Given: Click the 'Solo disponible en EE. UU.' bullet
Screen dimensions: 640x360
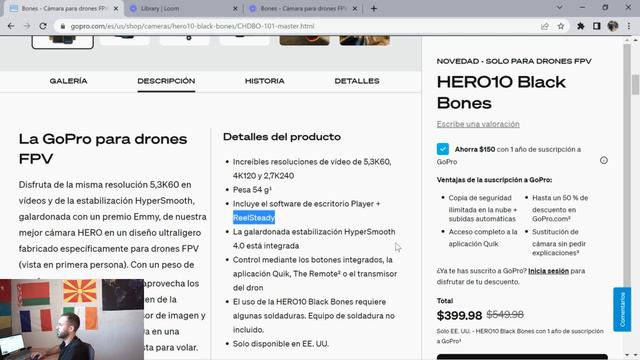Looking at the screenshot, I should 280,344.
